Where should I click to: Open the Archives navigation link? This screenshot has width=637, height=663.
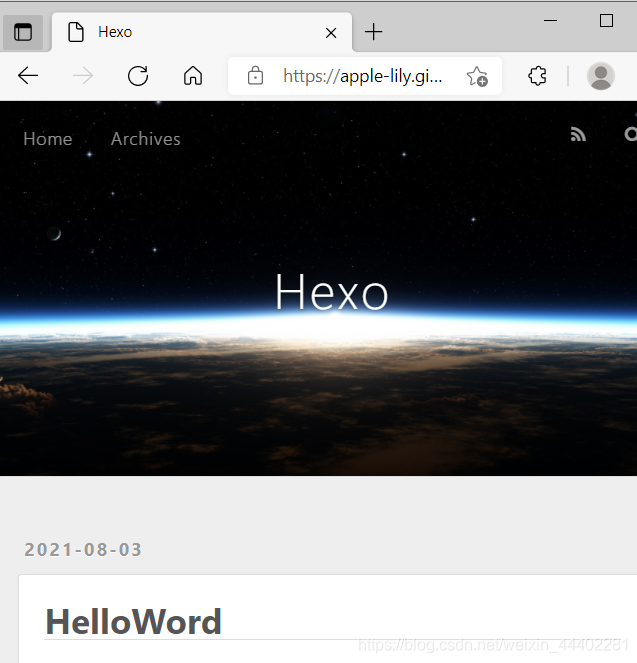point(146,139)
